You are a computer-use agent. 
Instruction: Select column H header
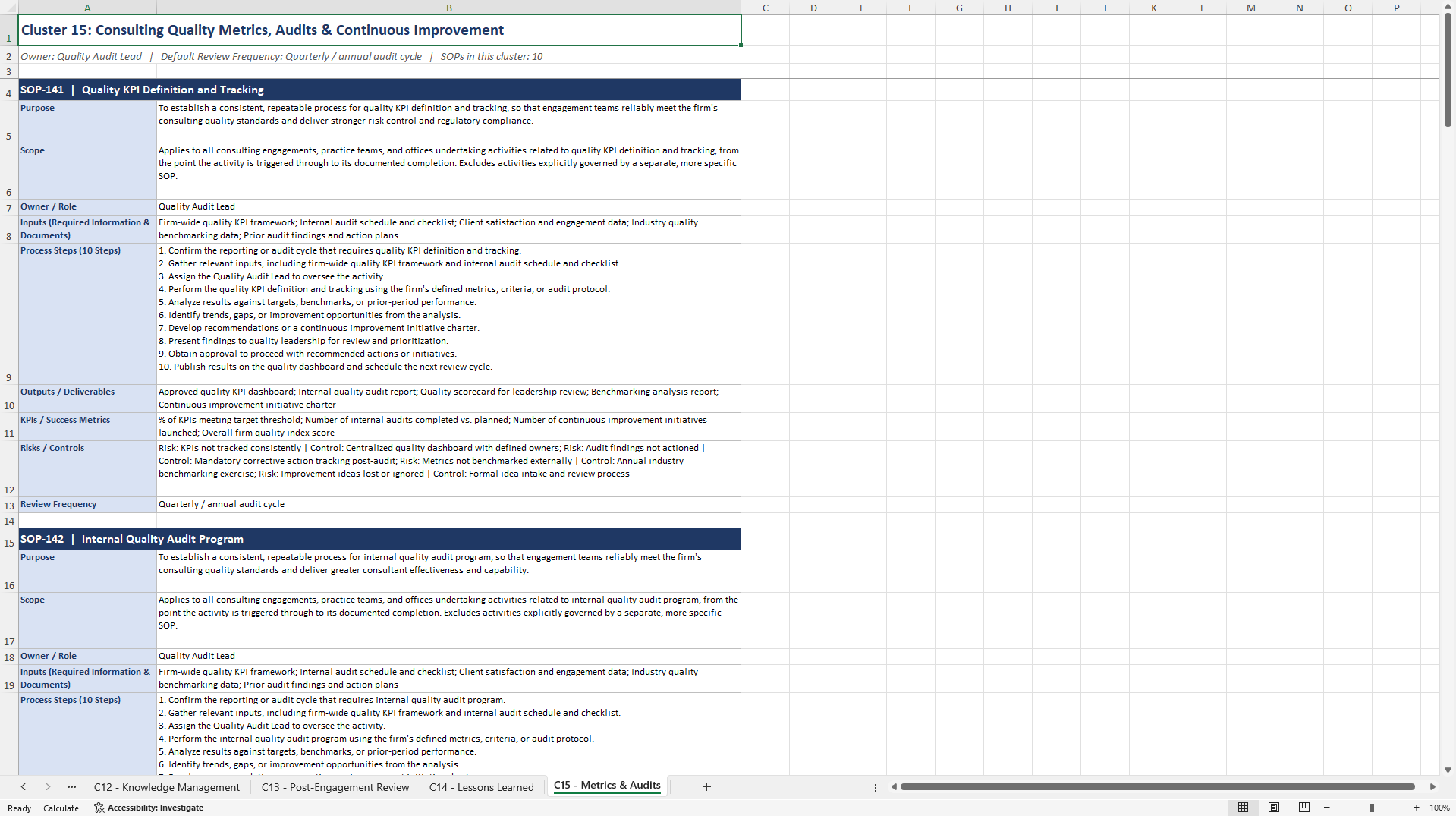(1008, 8)
